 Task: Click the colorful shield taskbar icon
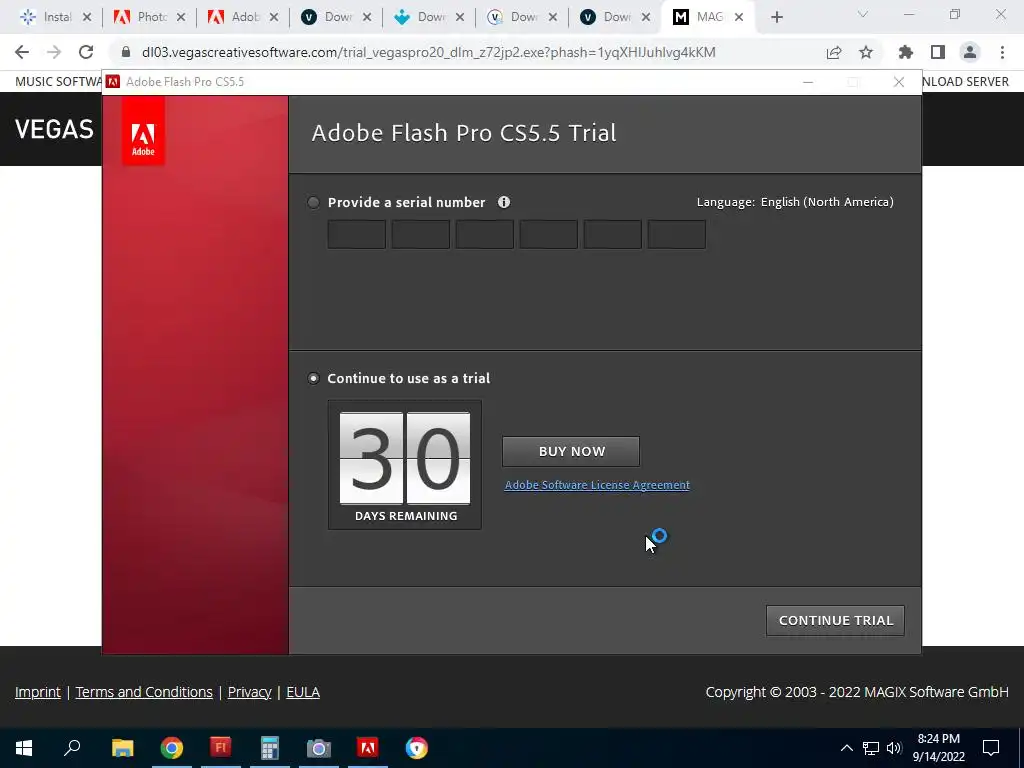(417, 748)
